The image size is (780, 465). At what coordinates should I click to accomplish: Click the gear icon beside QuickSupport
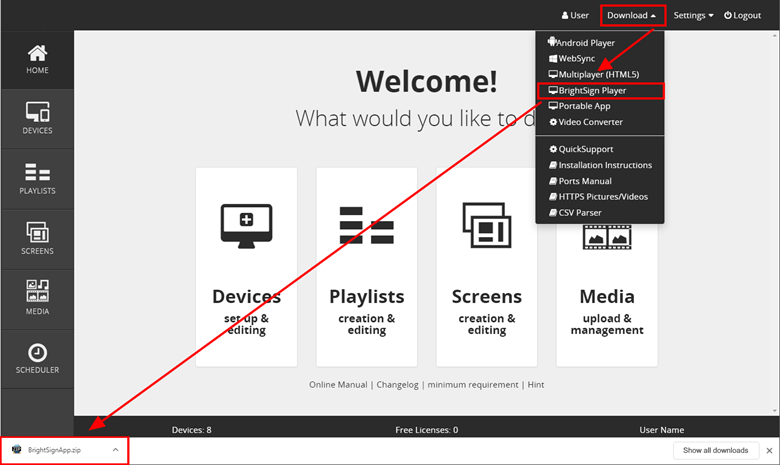pyautogui.click(x=553, y=149)
